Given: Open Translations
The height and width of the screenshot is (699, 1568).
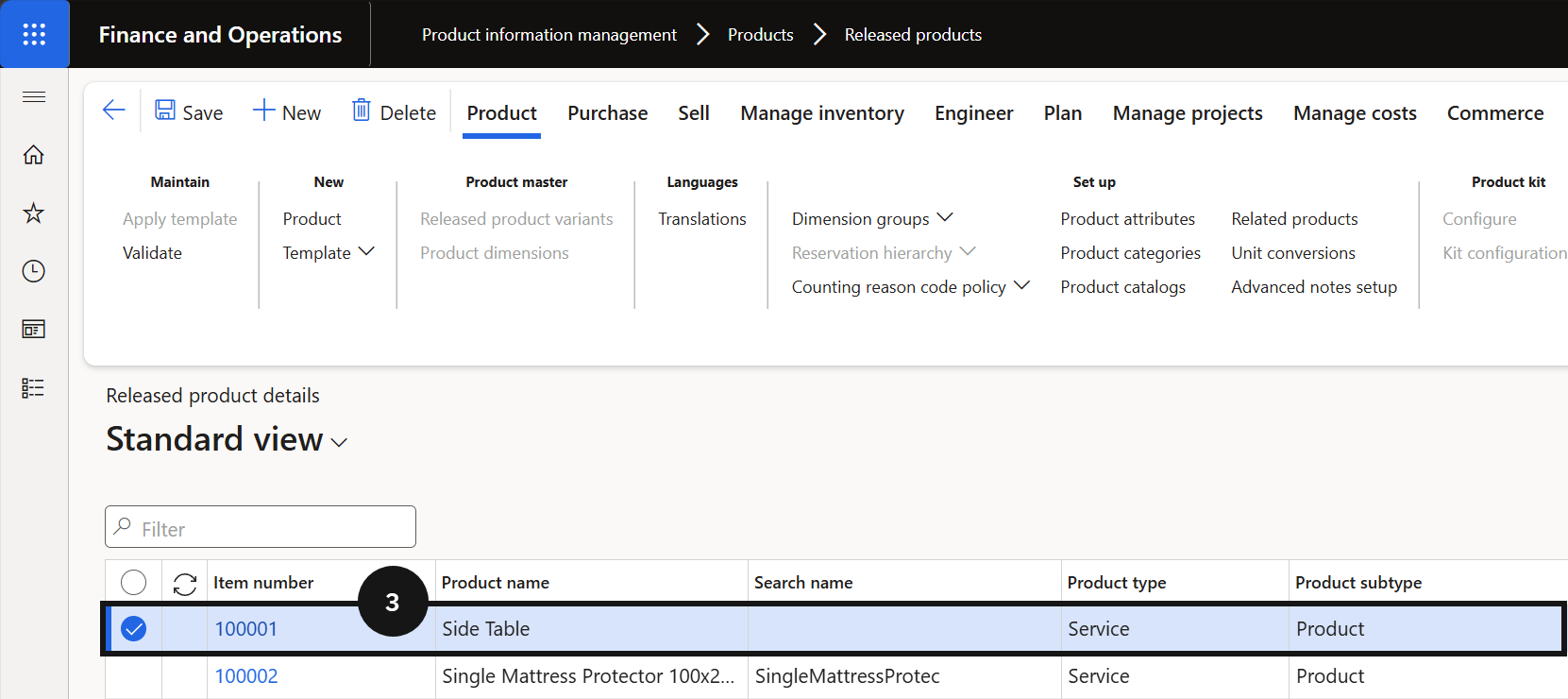Looking at the screenshot, I should click(702, 218).
